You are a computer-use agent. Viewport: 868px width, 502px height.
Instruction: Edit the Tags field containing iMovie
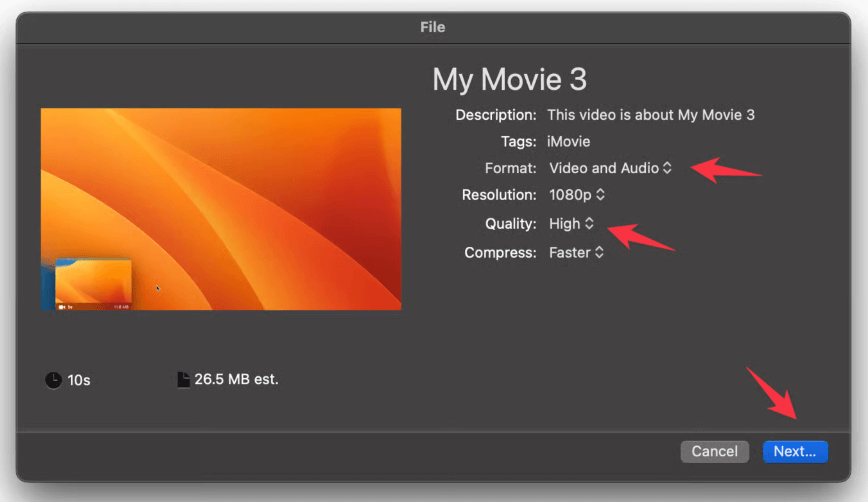coord(569,142)
